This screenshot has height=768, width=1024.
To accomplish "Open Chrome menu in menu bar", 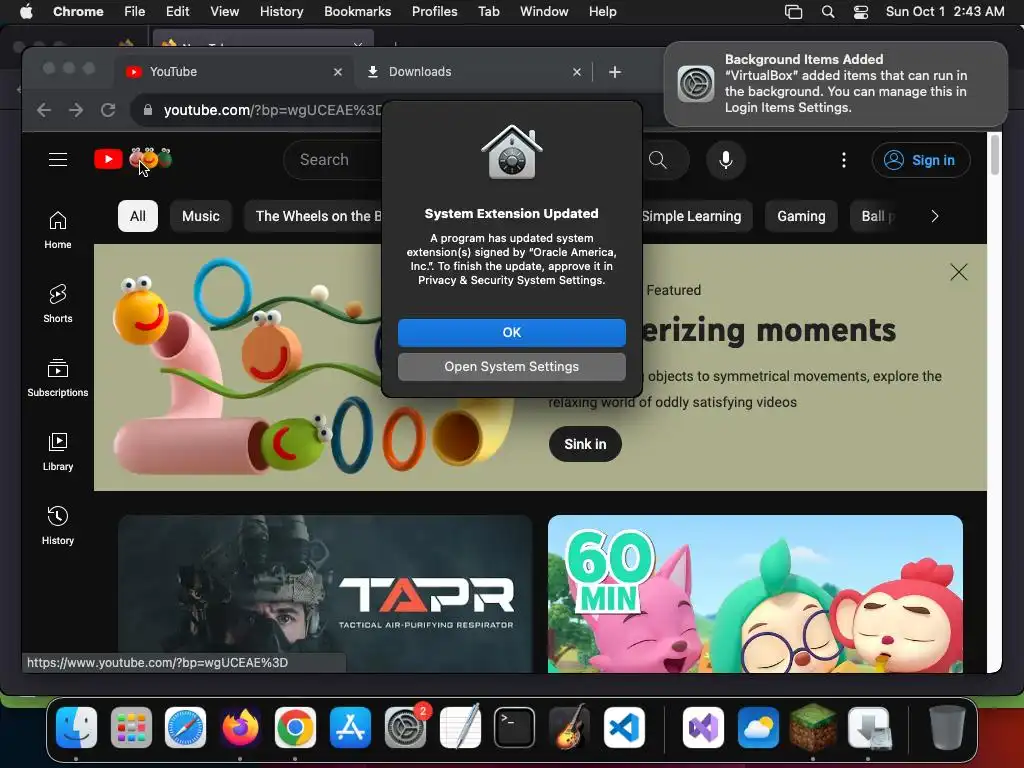I will pos(78,12).
